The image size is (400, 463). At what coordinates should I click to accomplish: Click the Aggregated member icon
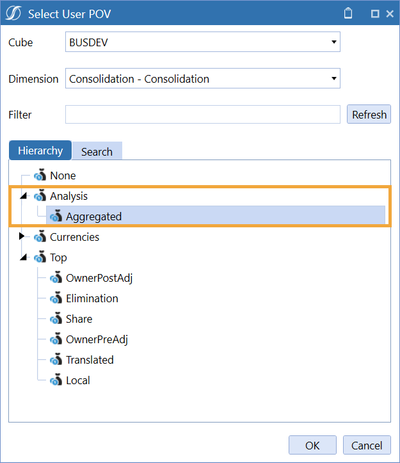[x=56, y=216]
